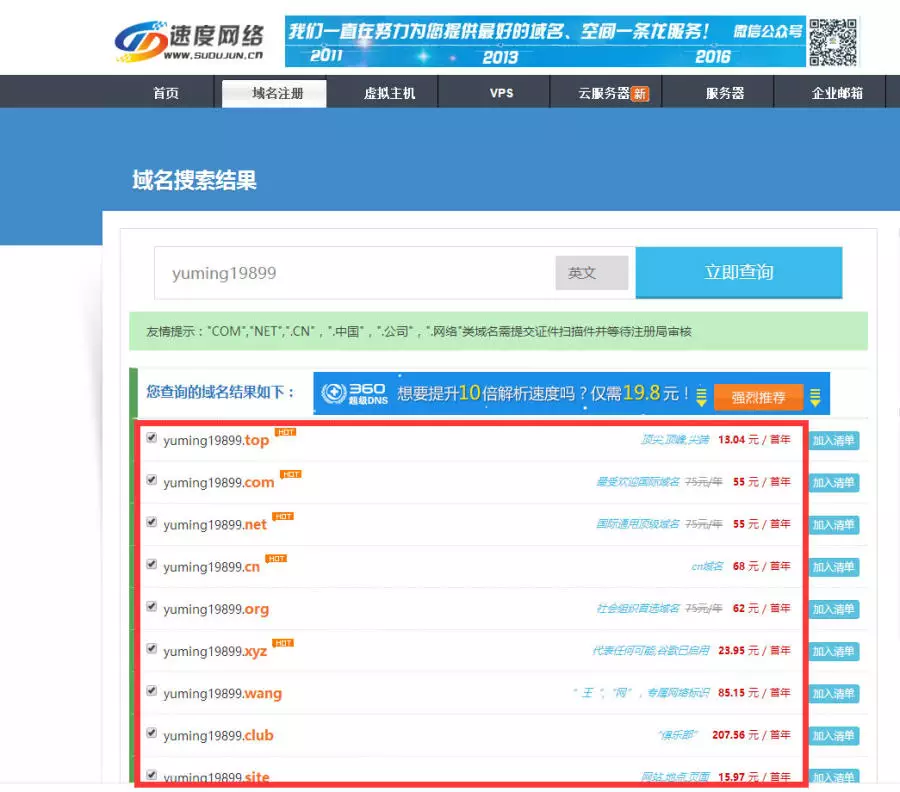Click the 域名搜索结果 page heading
The width and height of the screenshot is (900, 792).
click(194, 180)
